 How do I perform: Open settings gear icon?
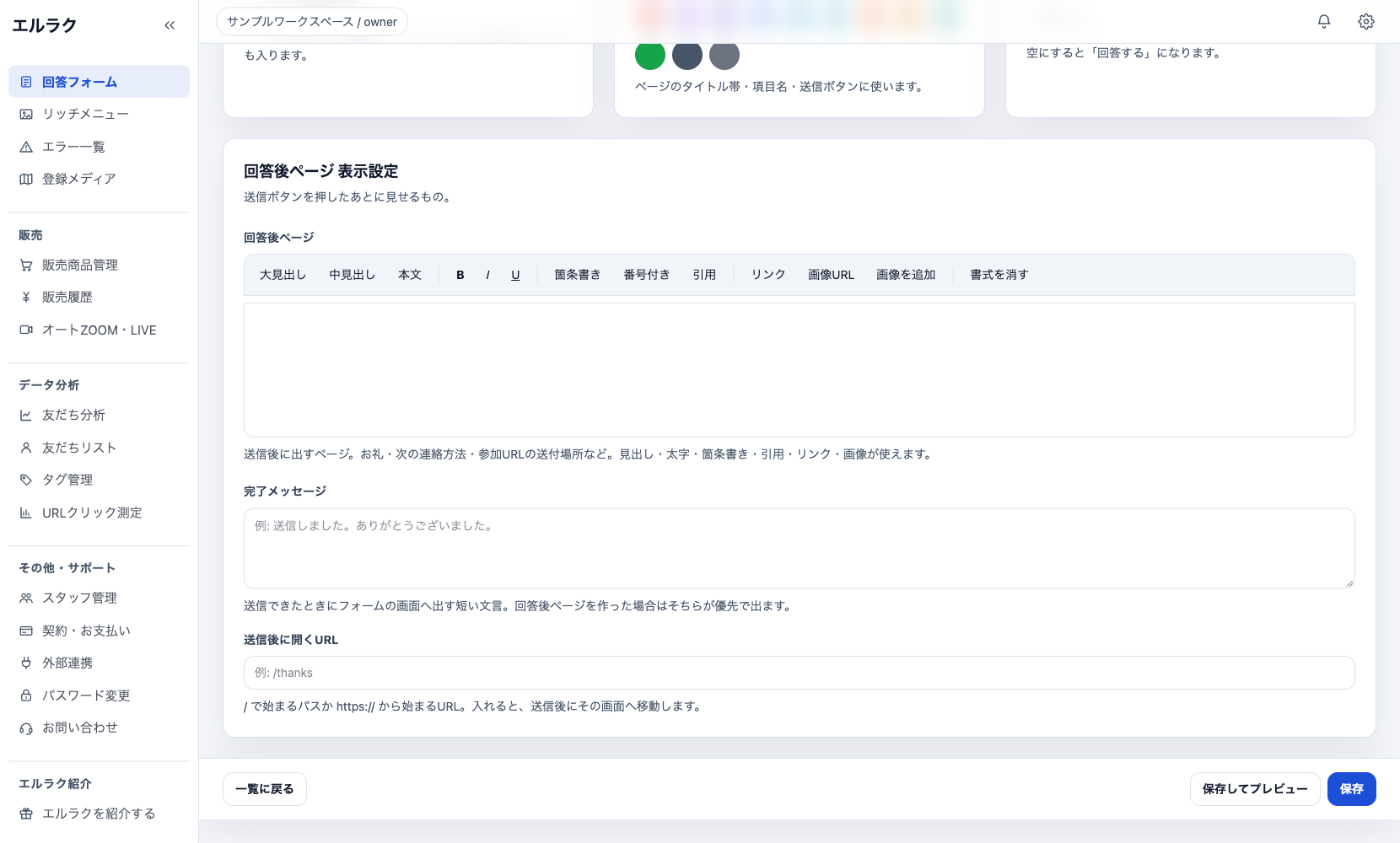point(1366,22)
